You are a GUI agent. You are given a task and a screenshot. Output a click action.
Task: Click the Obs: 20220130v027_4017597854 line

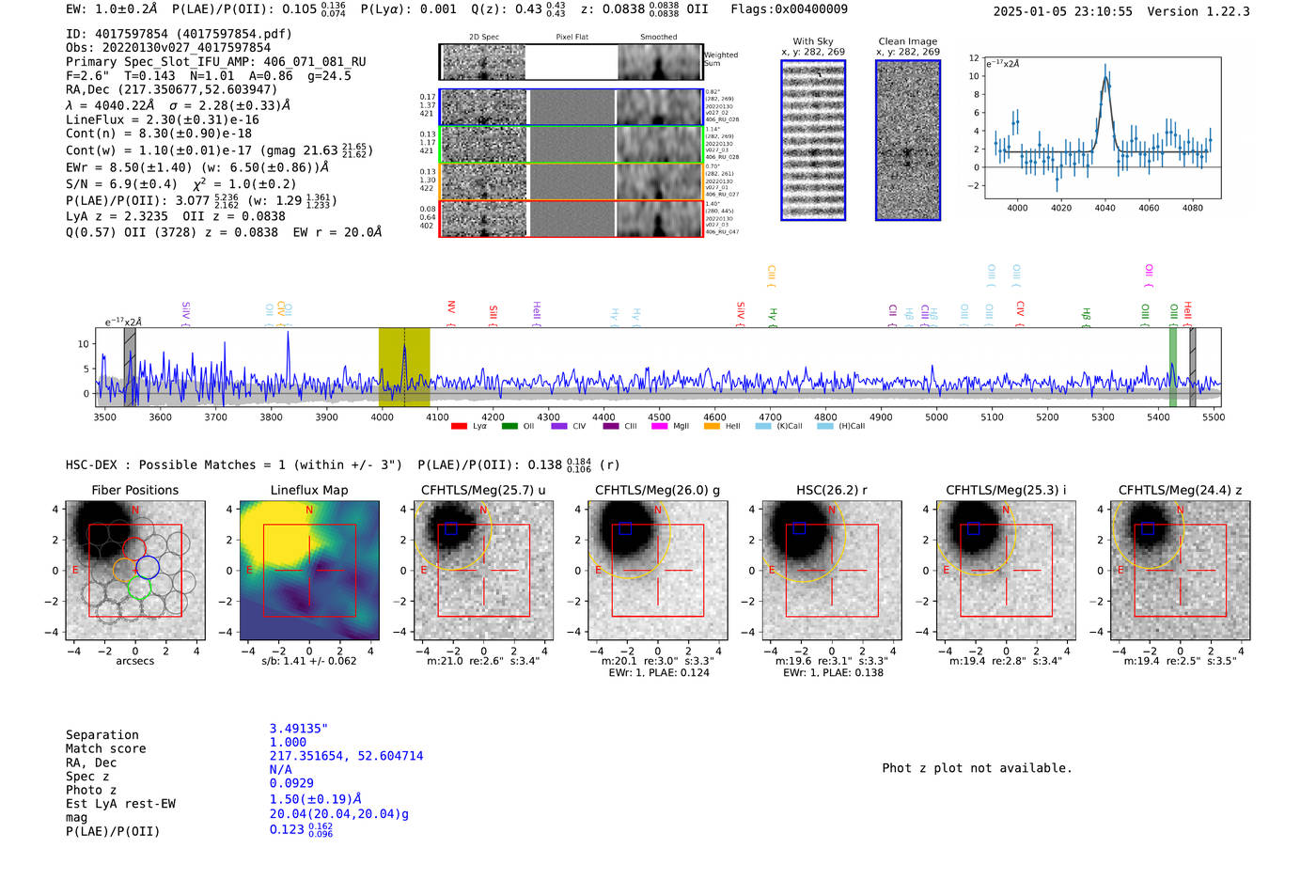[x=168, y=48]
